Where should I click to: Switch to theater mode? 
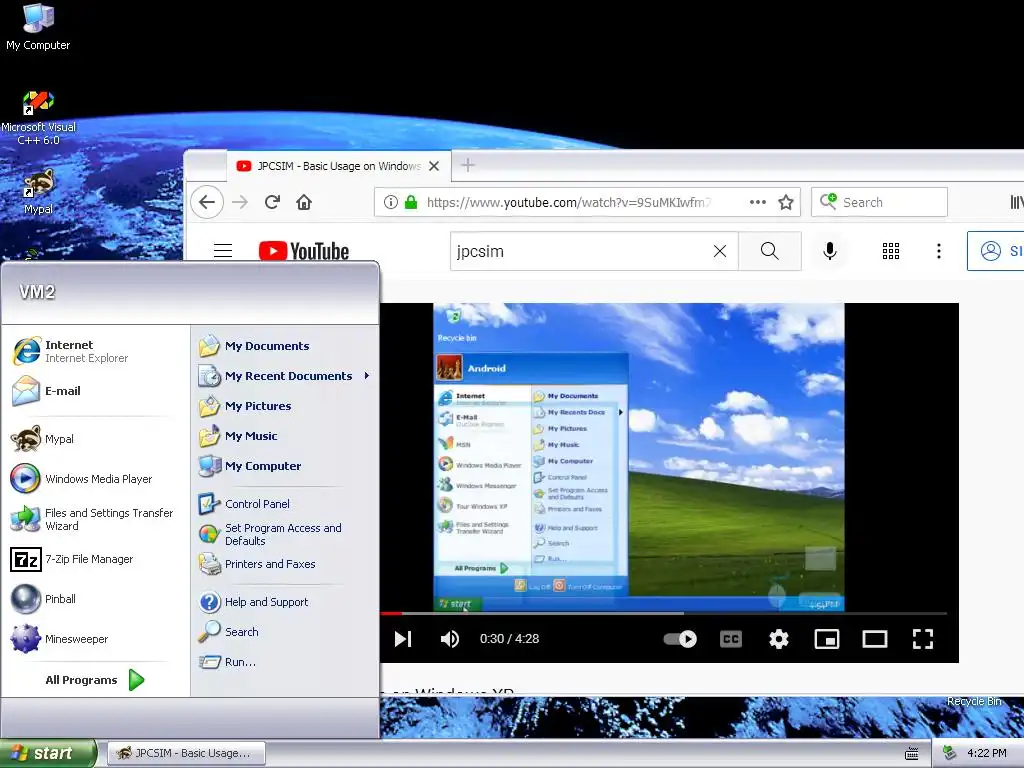874,639
